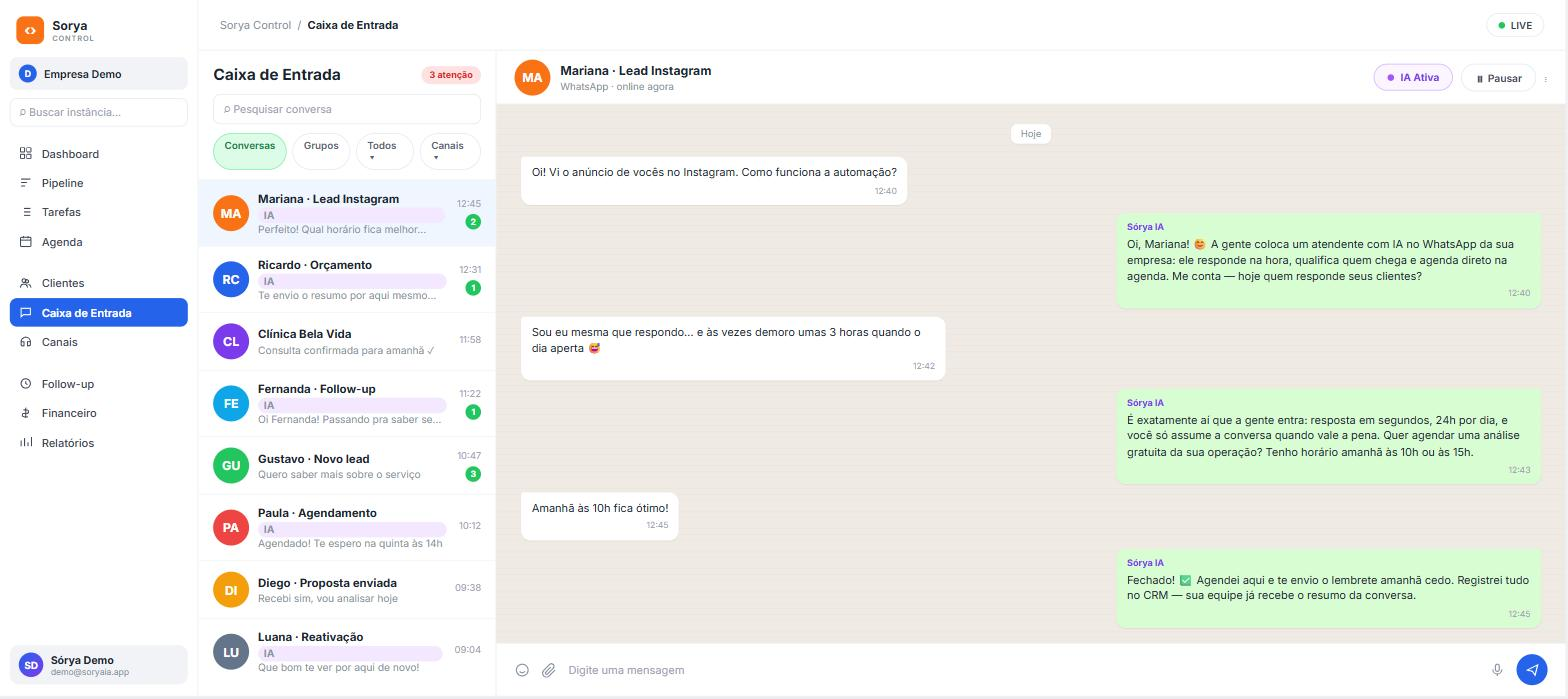Click the Sorya Control breadcrumb link
The width and height of the screenshot is (1568, 699).
[x=255, y=25]
